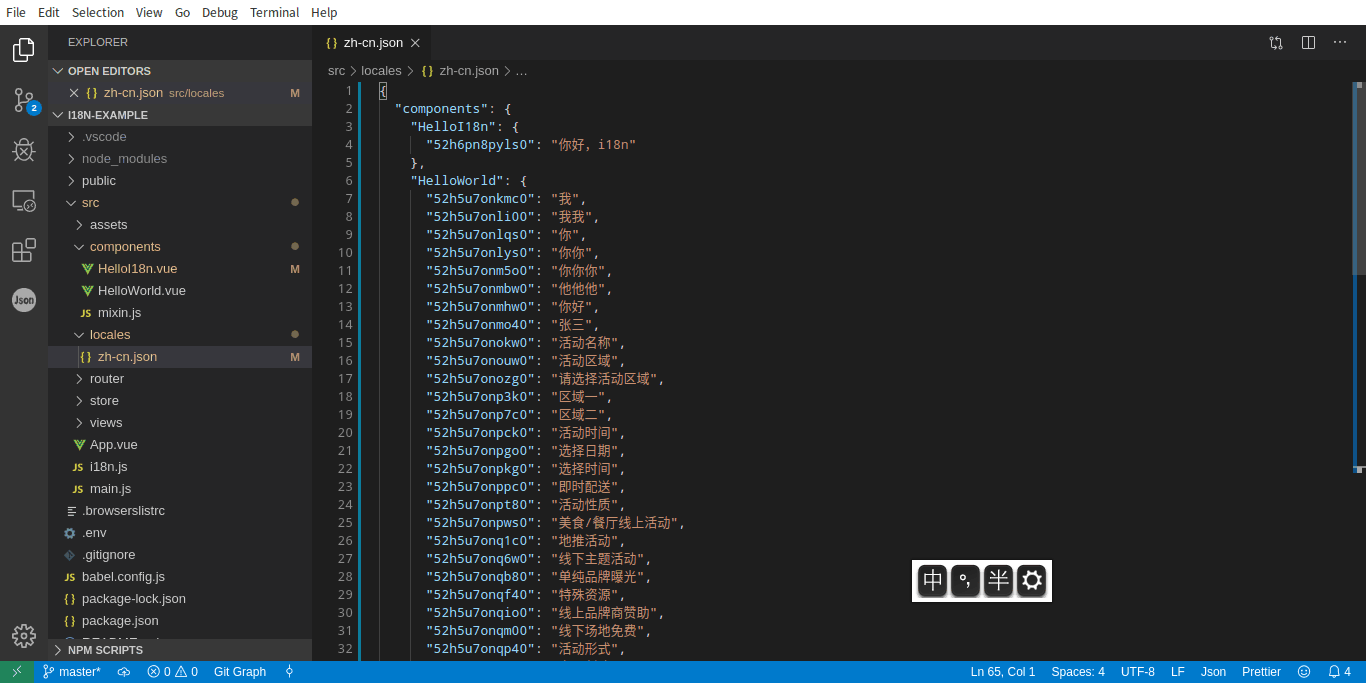Open the Json extension activity icon

24,299
